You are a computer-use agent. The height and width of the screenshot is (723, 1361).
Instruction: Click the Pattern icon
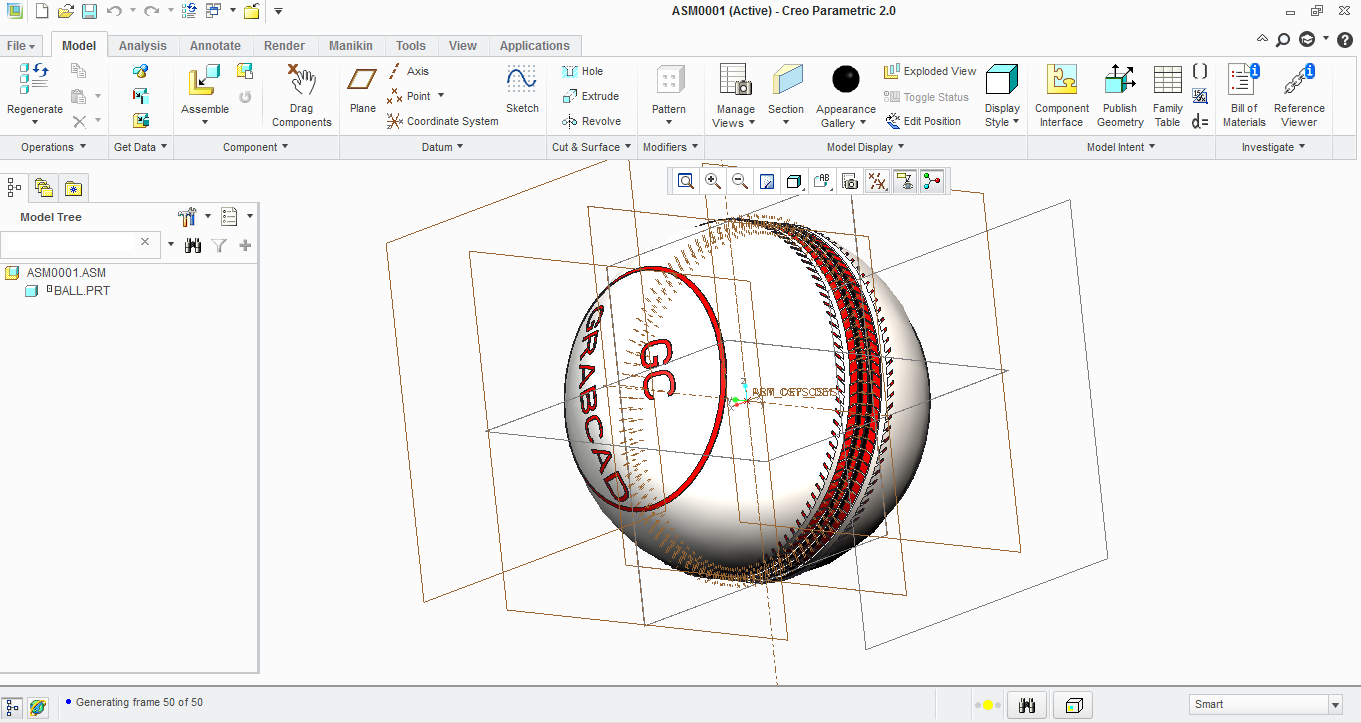click(669, 80)
